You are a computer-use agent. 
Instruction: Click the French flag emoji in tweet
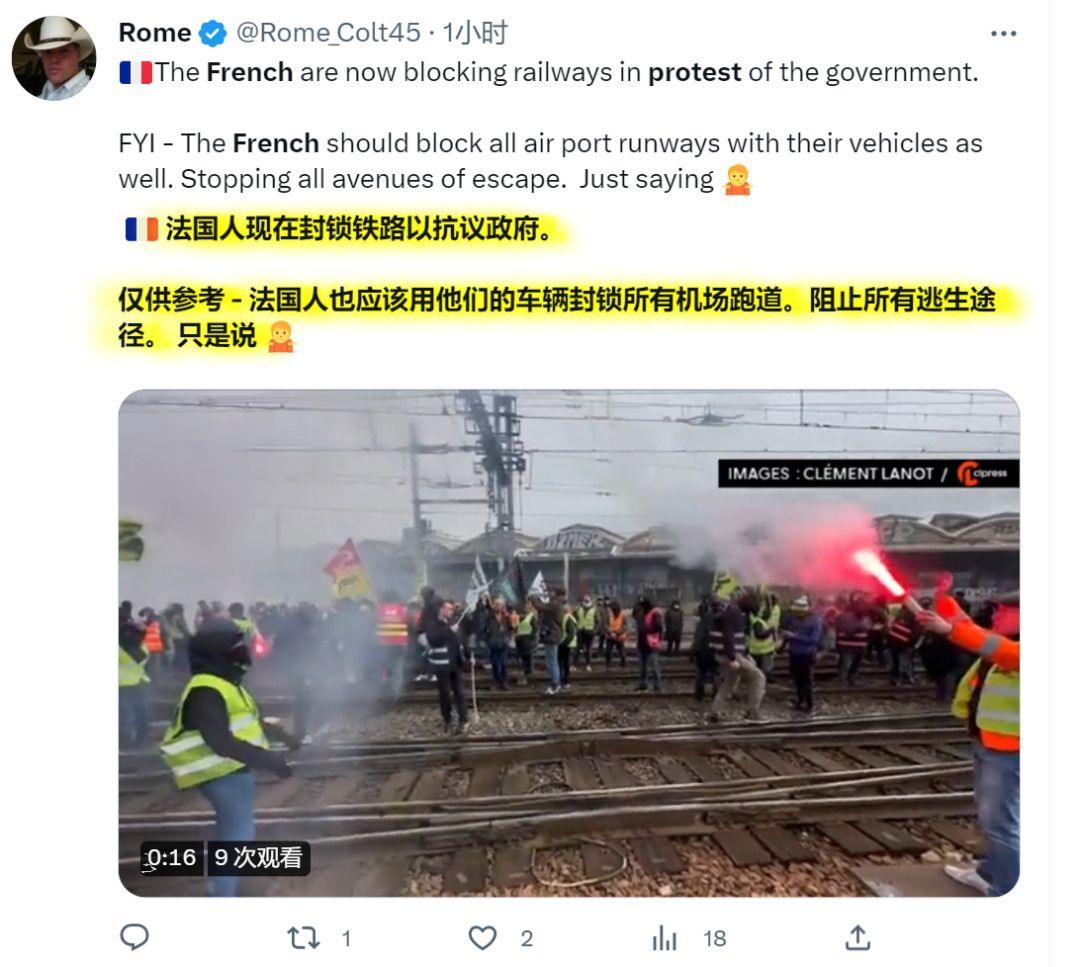coord(136,72)
